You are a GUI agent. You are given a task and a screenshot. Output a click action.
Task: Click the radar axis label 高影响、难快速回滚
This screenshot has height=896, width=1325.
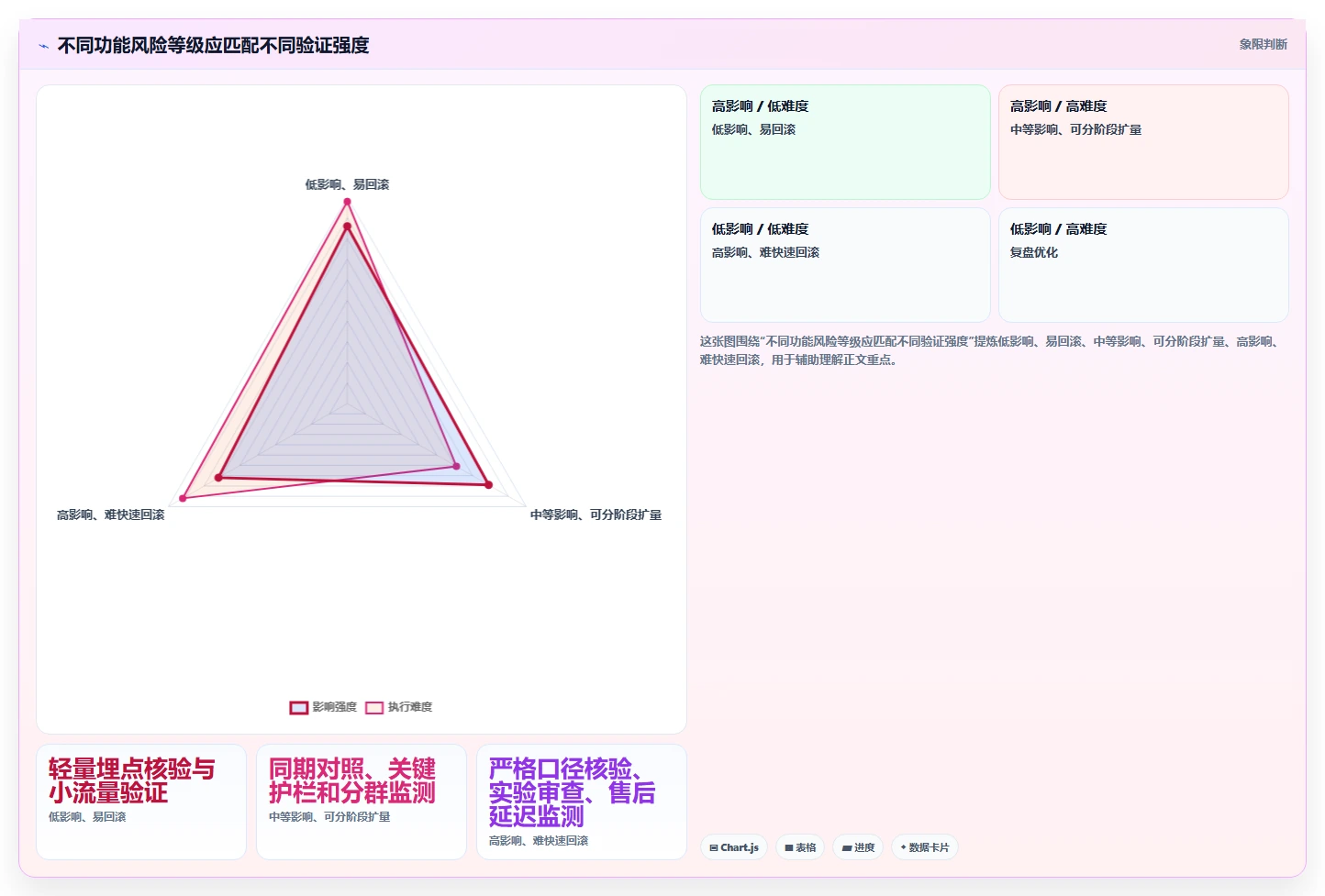(x=110, y=514)
